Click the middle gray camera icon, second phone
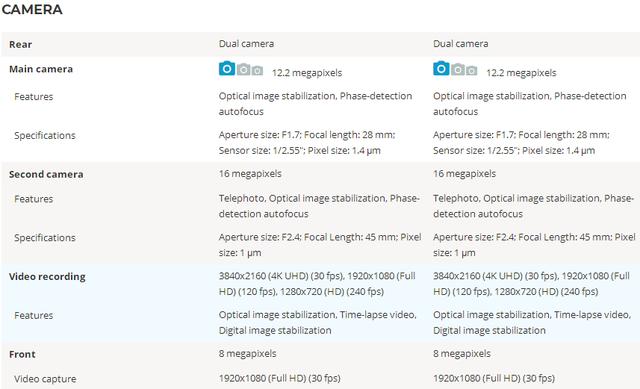Viewport: 640px width, 389px height. [458, 69]
